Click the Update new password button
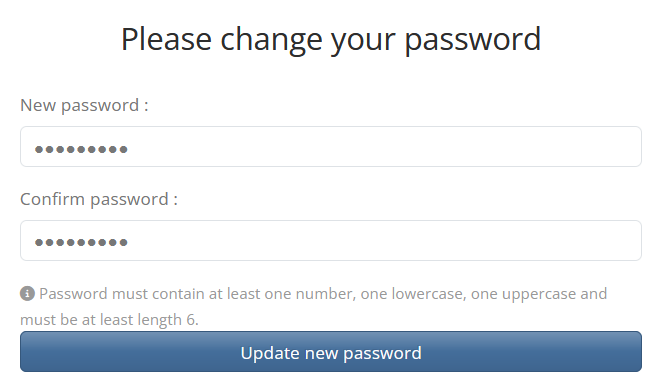The image size is (653, 381). click(331, 351)
